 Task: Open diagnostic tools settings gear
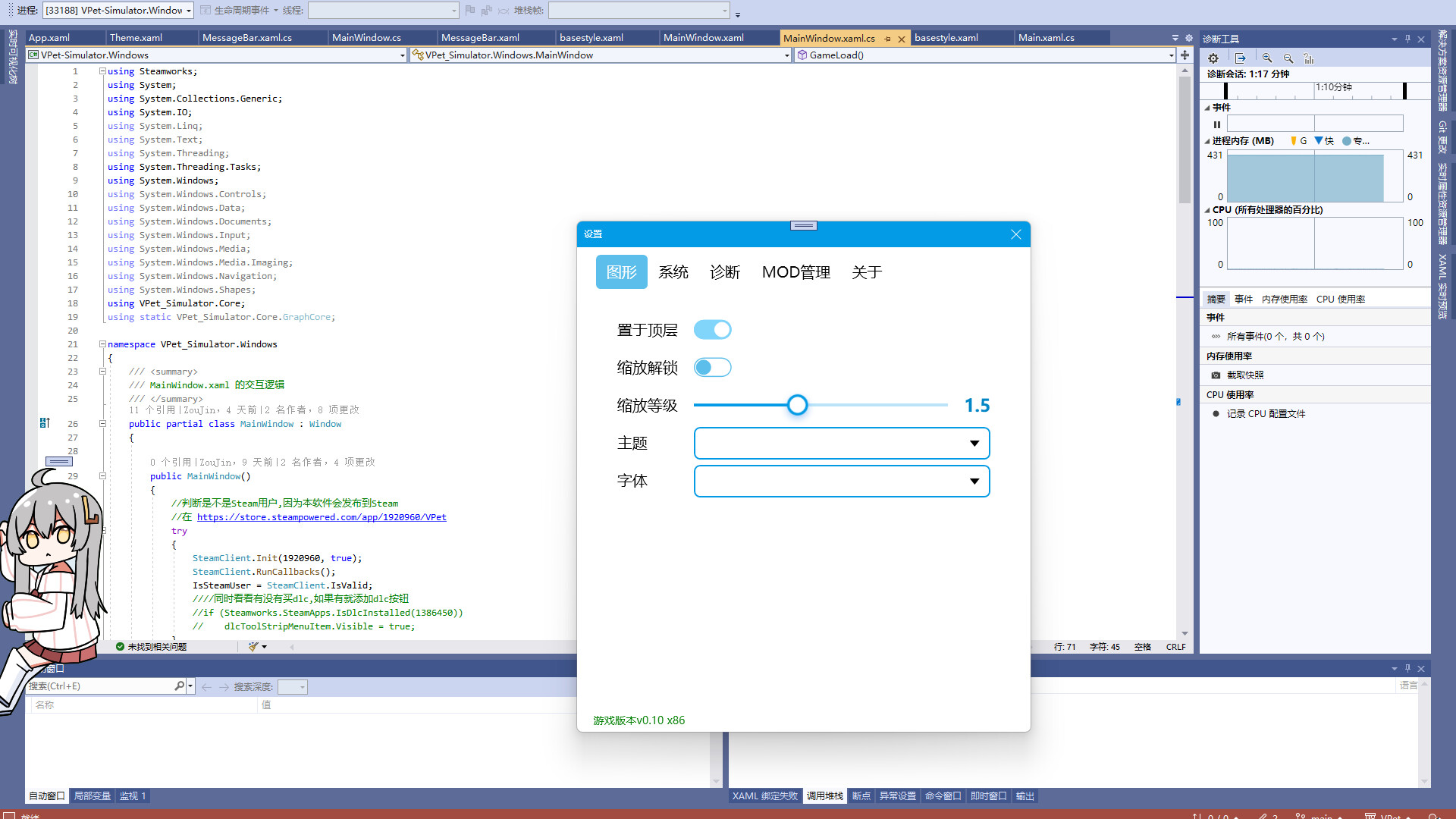click(1213, 58)
